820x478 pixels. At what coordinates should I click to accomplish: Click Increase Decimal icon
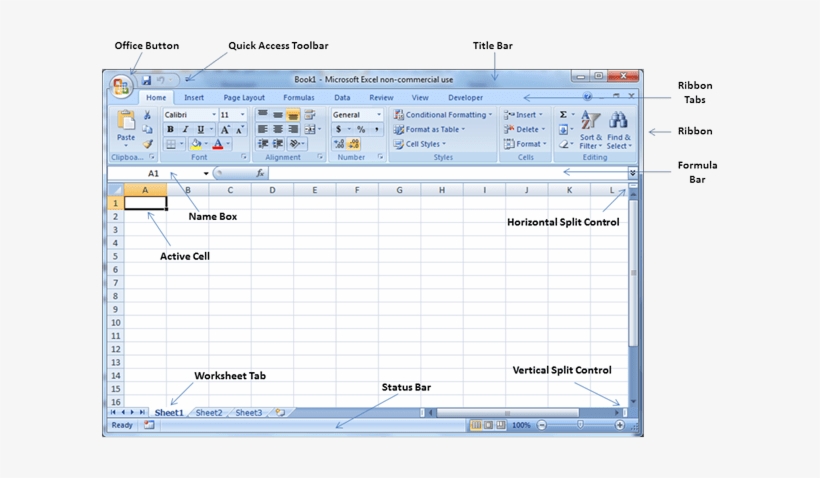pyautogui.click(x=339, y=144)
